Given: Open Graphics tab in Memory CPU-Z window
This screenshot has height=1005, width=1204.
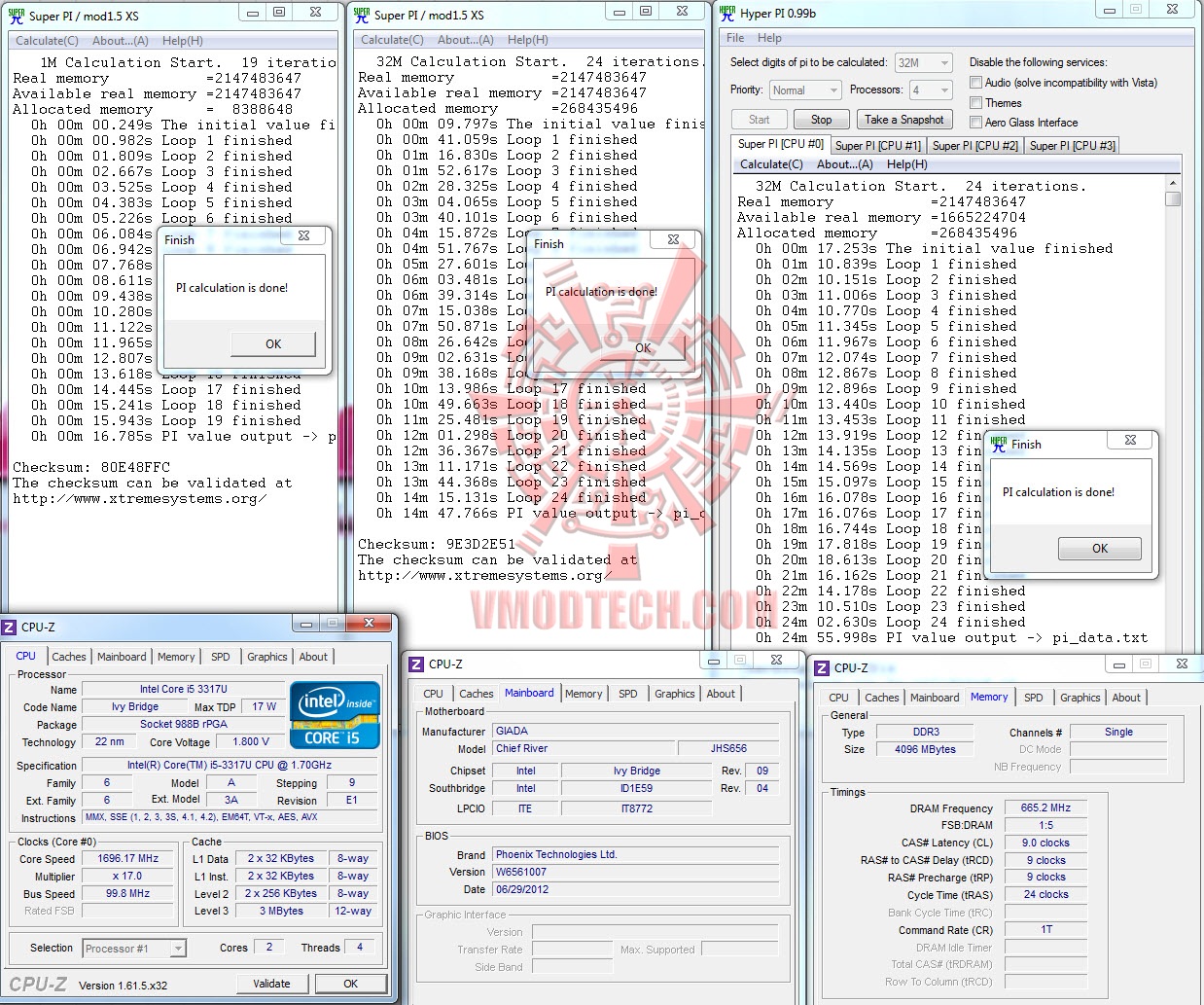Looking at the screenshot, I should (1080, 698).
